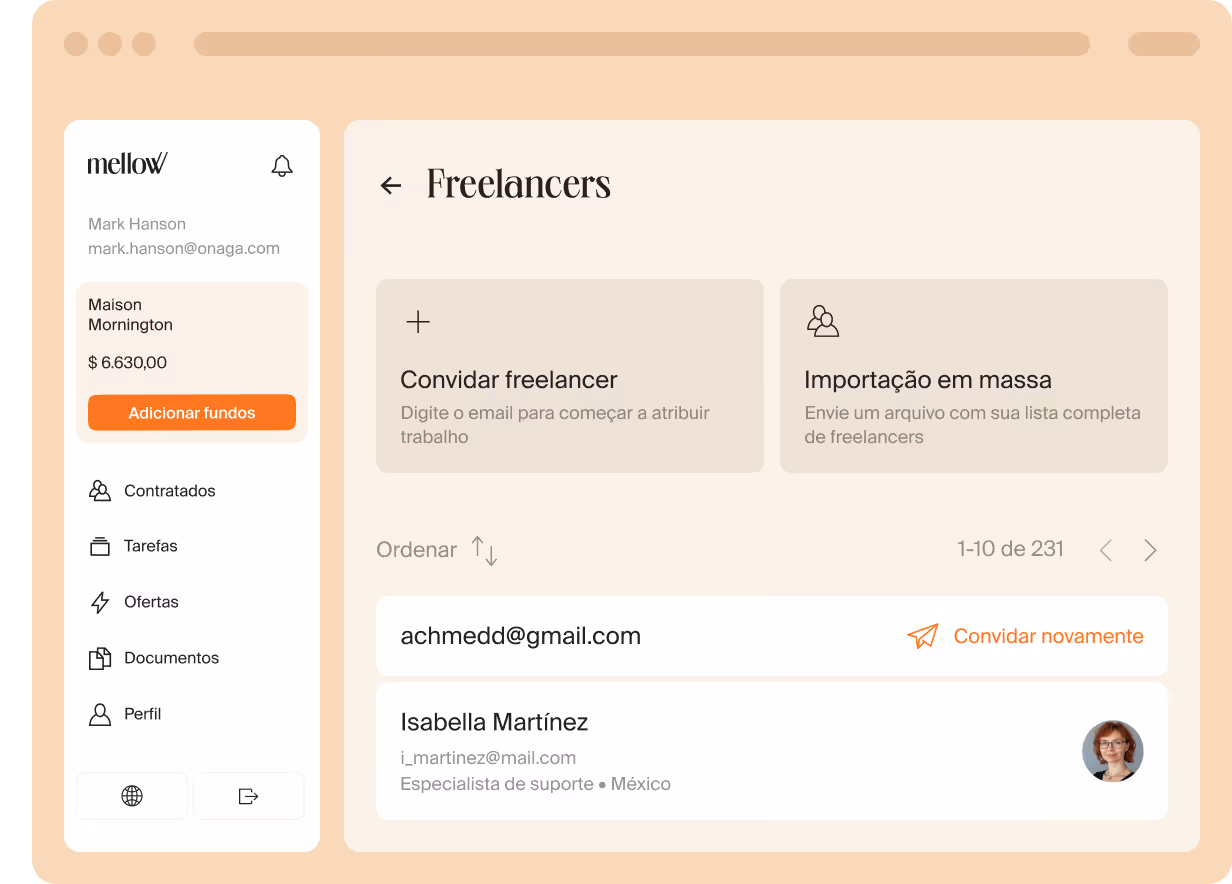Click the plus icon on Convidar freelancer card

point(418,321)
